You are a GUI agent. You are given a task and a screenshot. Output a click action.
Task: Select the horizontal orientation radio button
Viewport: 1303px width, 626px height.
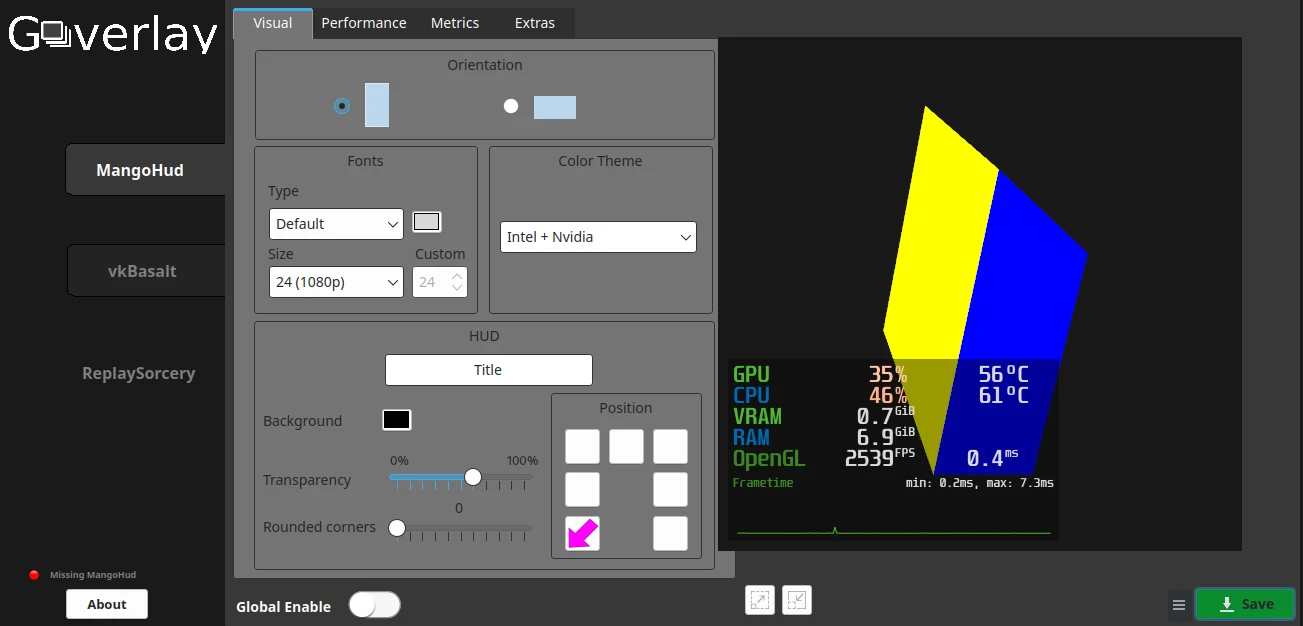coord(511,106)
